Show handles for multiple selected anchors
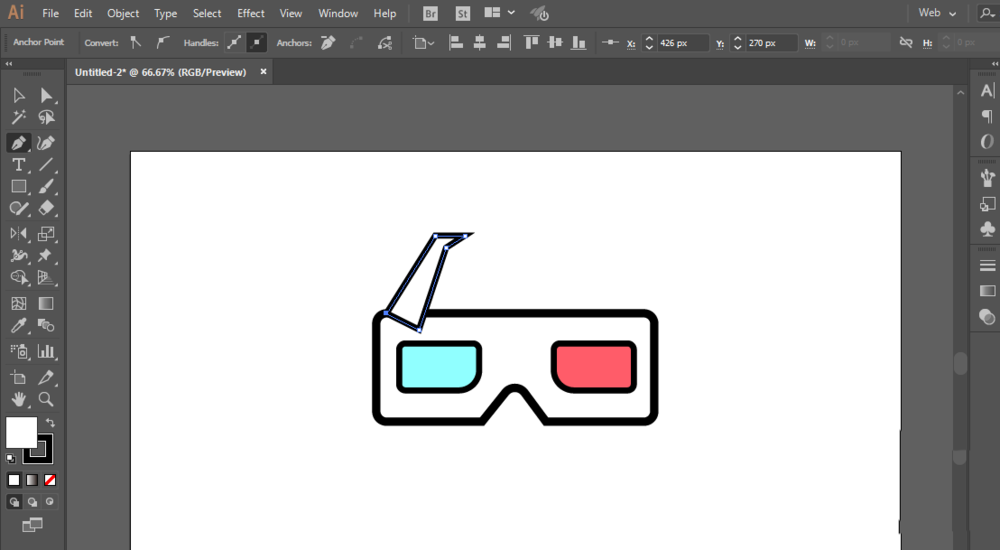The height and width of the screenshot is (550, 1000). click(x=235, y=43)
